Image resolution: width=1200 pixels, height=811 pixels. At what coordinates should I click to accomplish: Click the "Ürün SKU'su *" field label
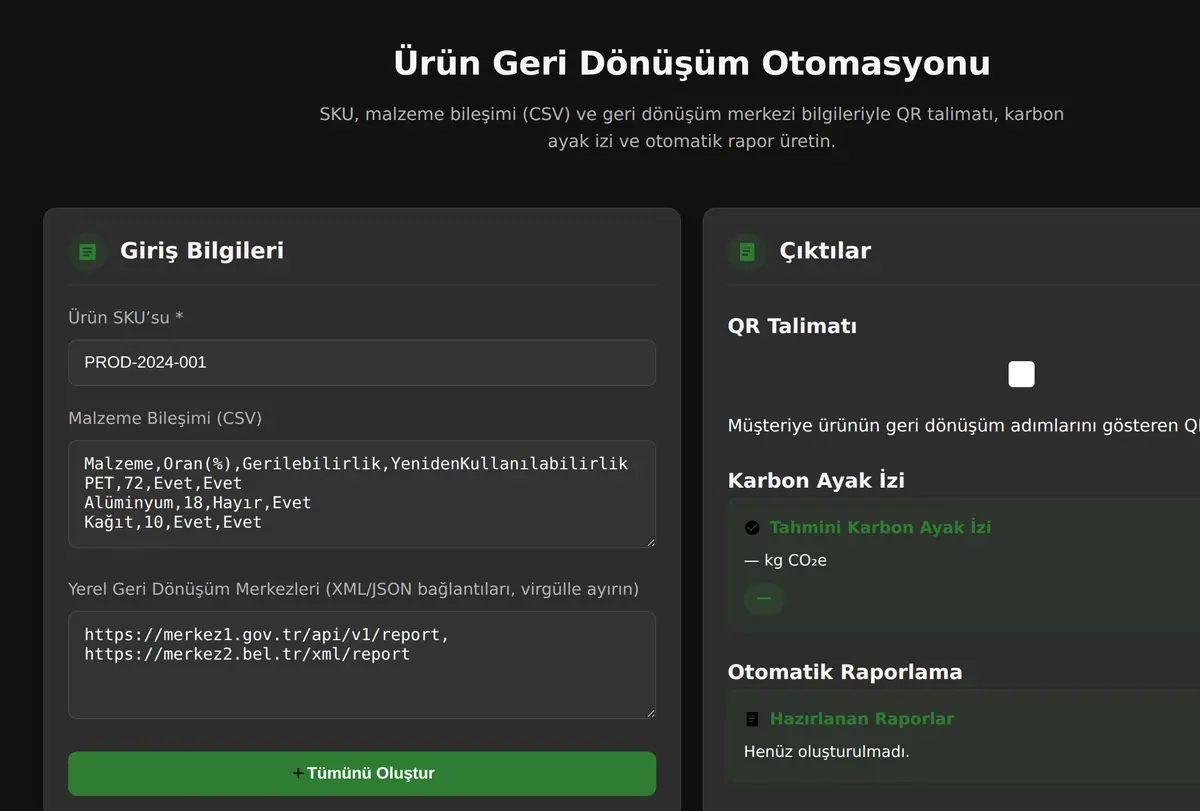tap(126, 317)
